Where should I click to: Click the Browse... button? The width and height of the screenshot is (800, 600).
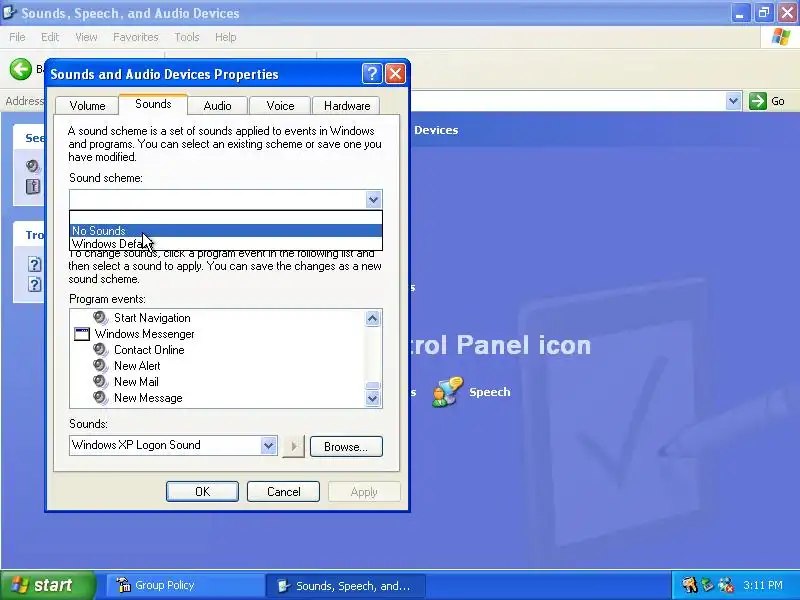(346, 446)
